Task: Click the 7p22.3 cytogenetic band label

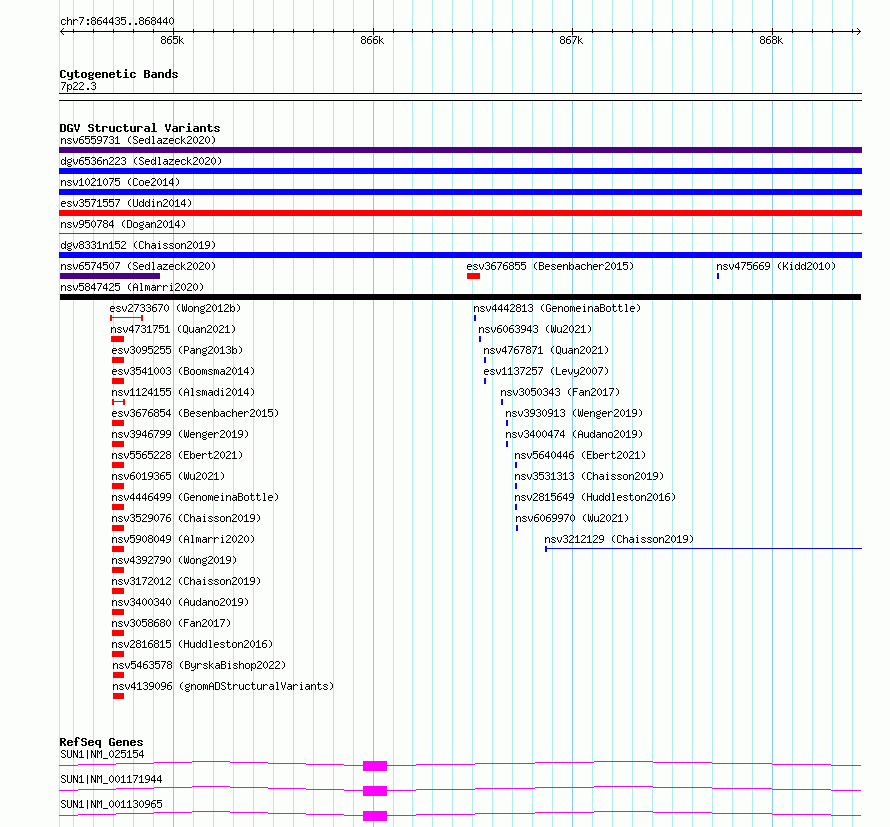Action: [x=78, y=86]
